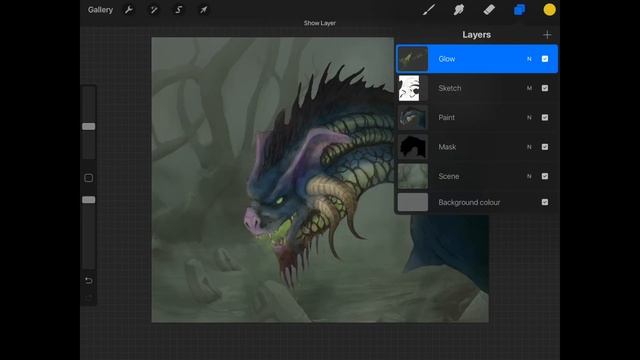Undo the last action with sidebar arrow
Screen dimensions: 640x360
(89, 280)
